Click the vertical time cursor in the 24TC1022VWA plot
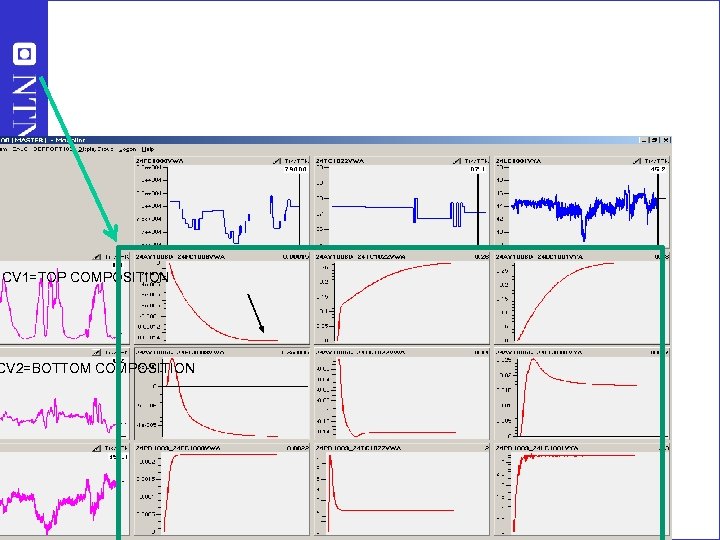Image resolution: width=720 pixels, height=540 pixels. (478, 209)
